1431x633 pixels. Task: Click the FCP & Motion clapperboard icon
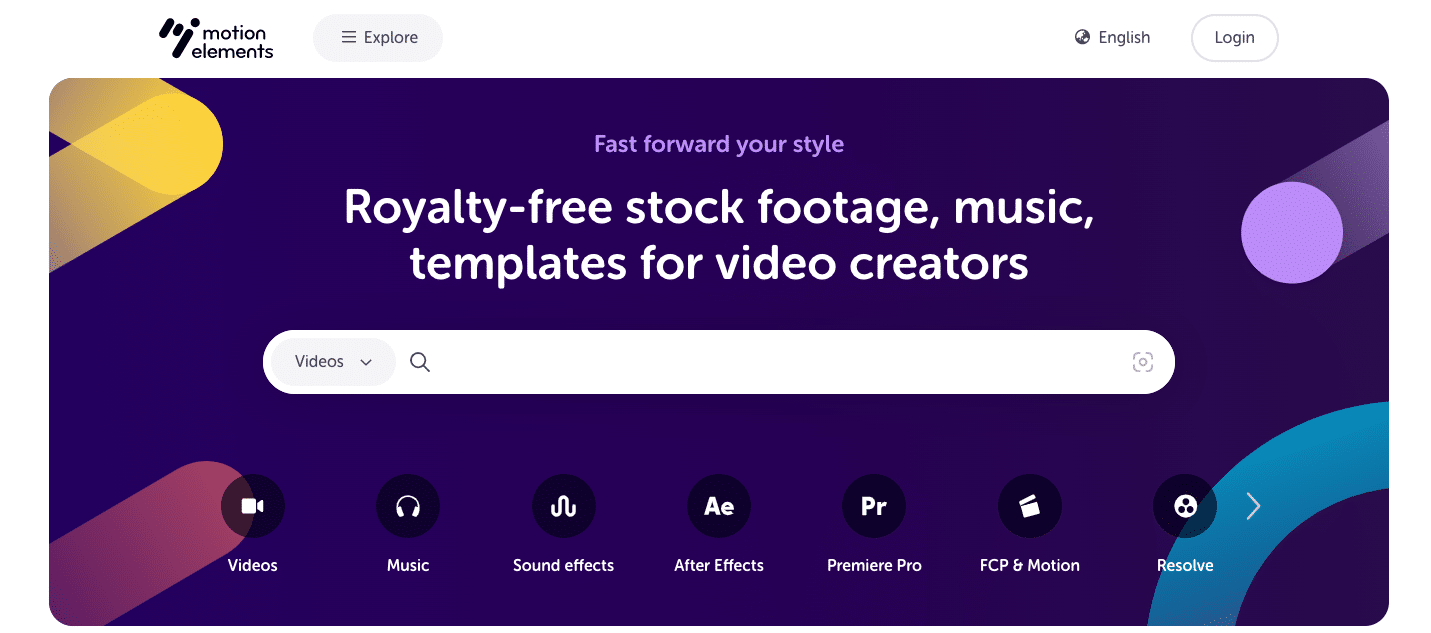point(1029,506)
